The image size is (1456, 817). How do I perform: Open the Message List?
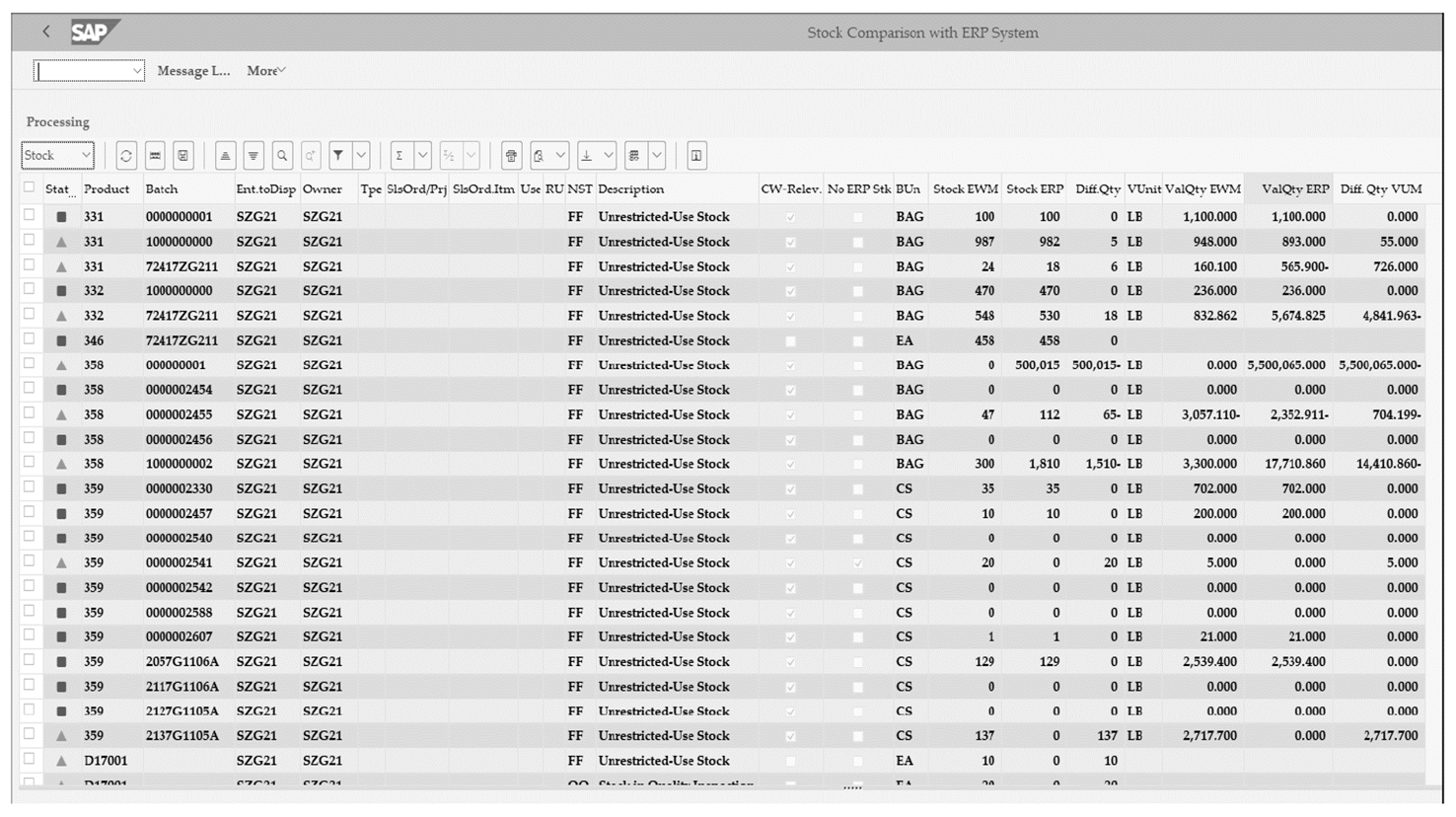(193, 70)
